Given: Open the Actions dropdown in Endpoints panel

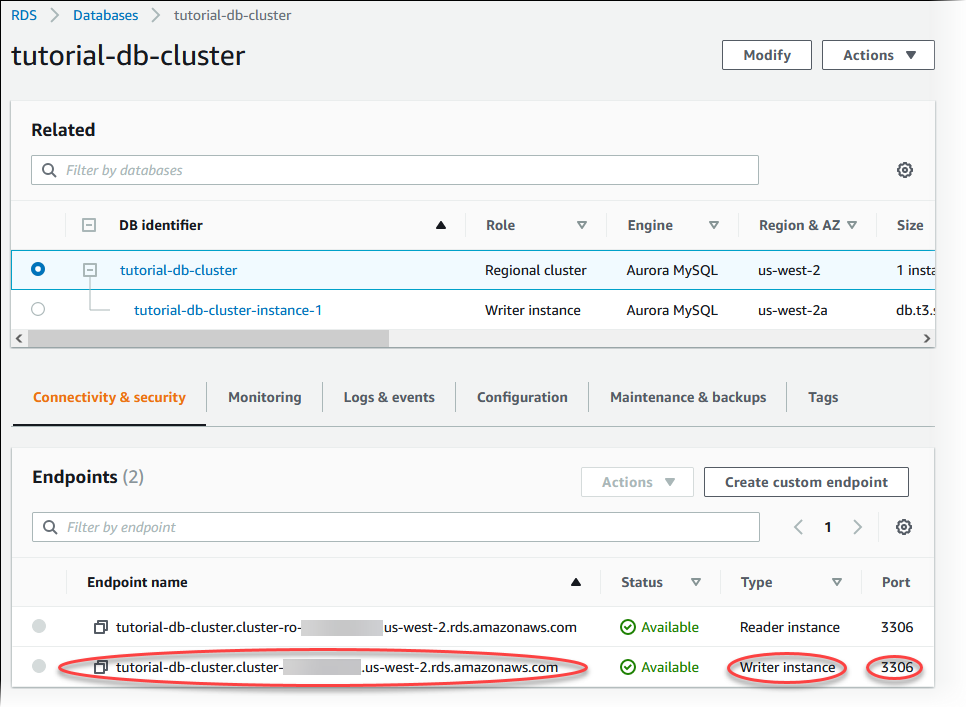Looking at the screenshot, I should 637,481.
